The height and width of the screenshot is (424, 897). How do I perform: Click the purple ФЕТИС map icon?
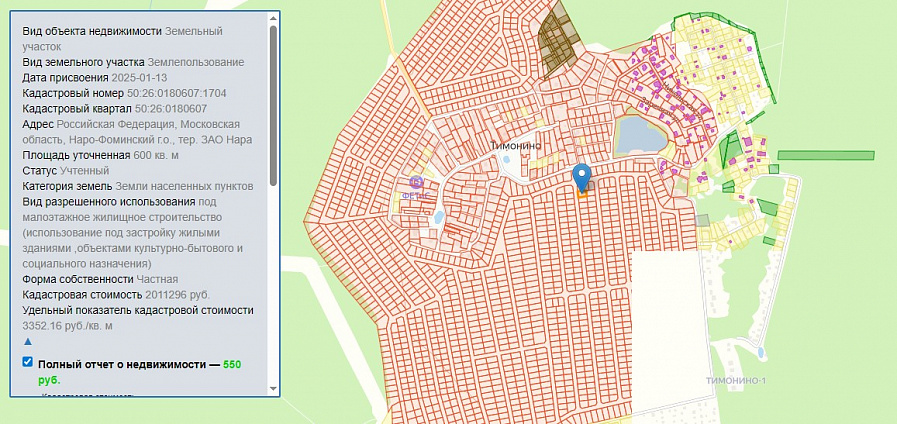416,183
